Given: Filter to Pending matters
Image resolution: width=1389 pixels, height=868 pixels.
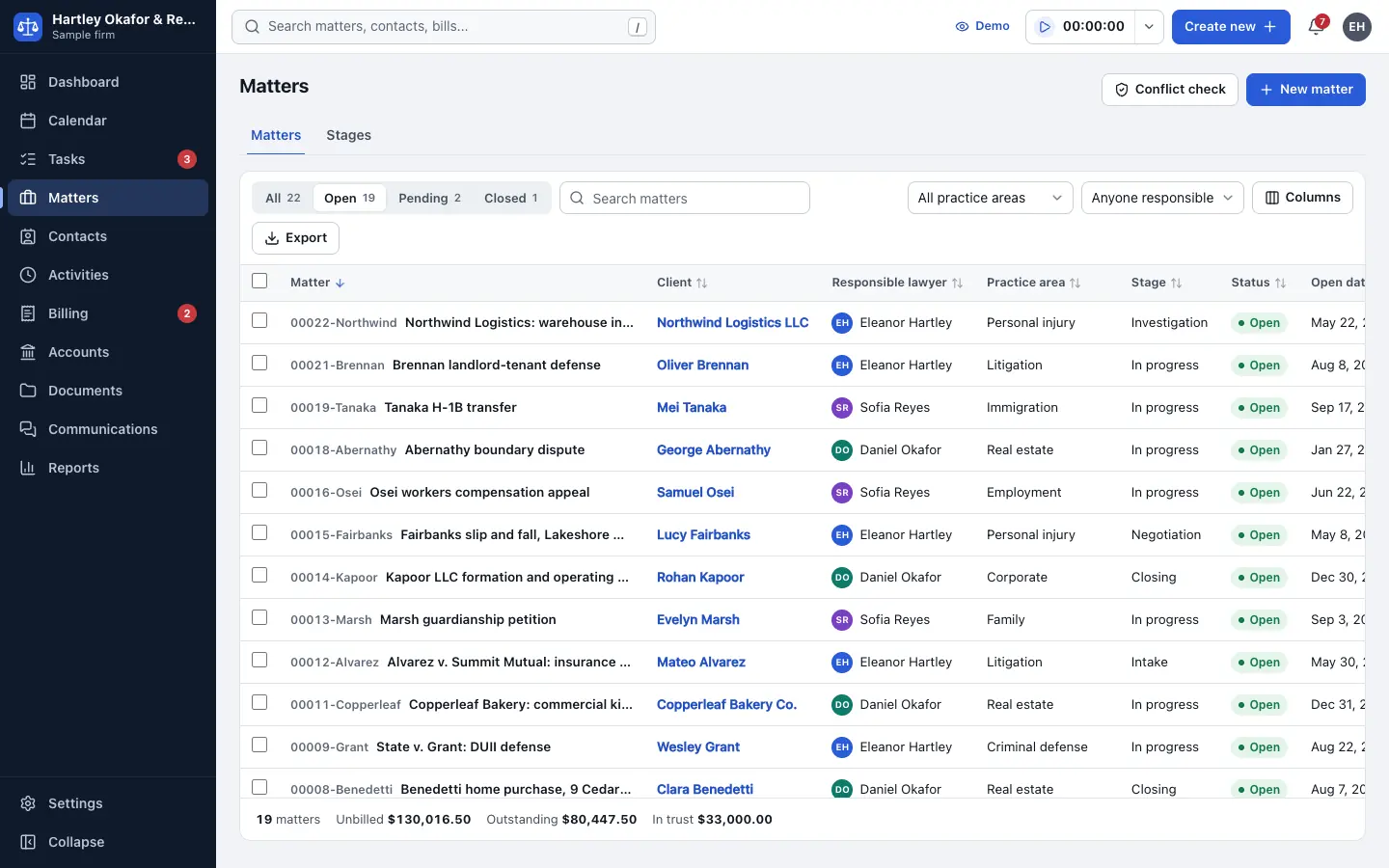Looking at the screenshot, I should pos(429,198).
